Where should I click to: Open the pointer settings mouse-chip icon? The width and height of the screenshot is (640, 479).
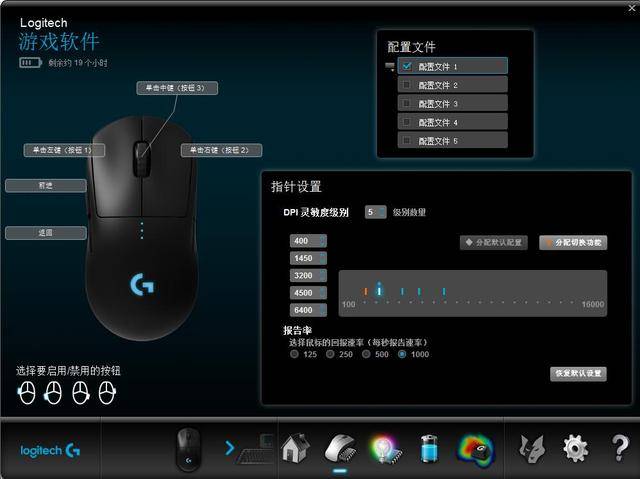(x=341, y=448)
